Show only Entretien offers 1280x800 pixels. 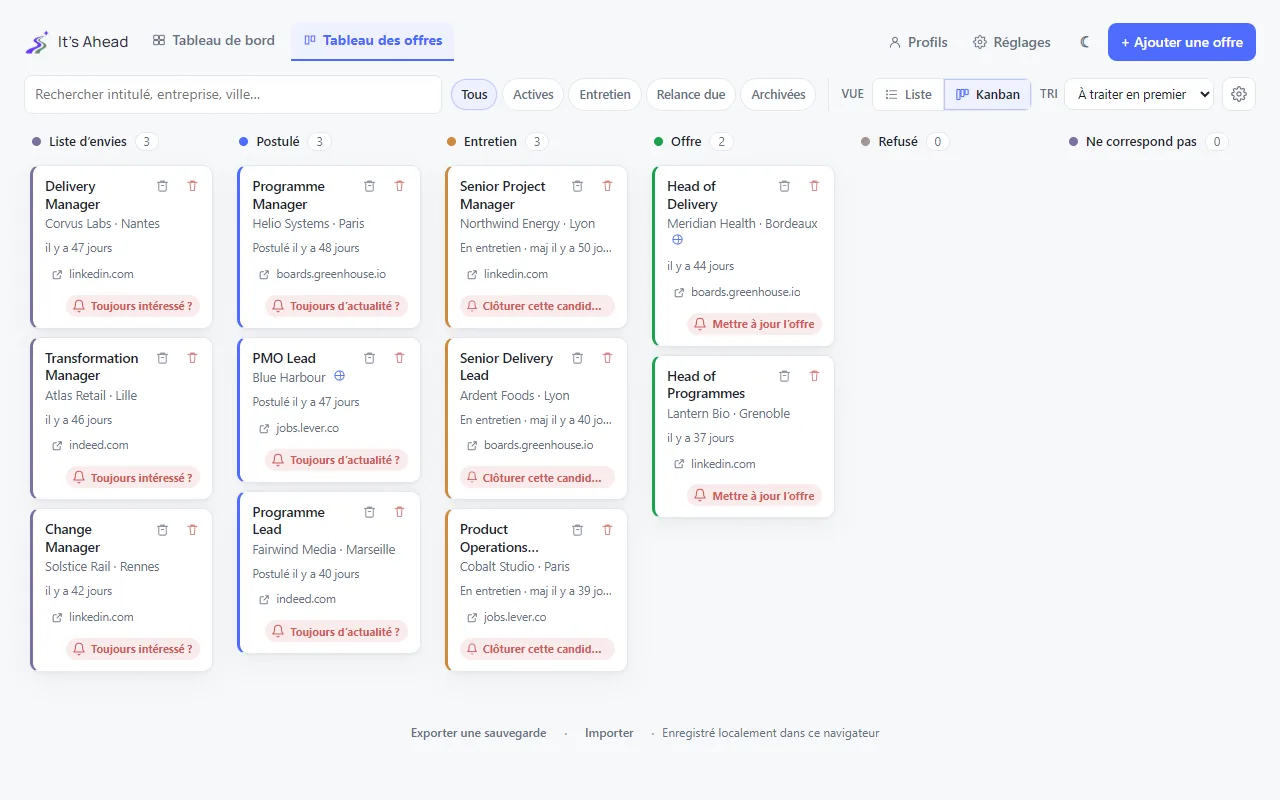[605, 94]
